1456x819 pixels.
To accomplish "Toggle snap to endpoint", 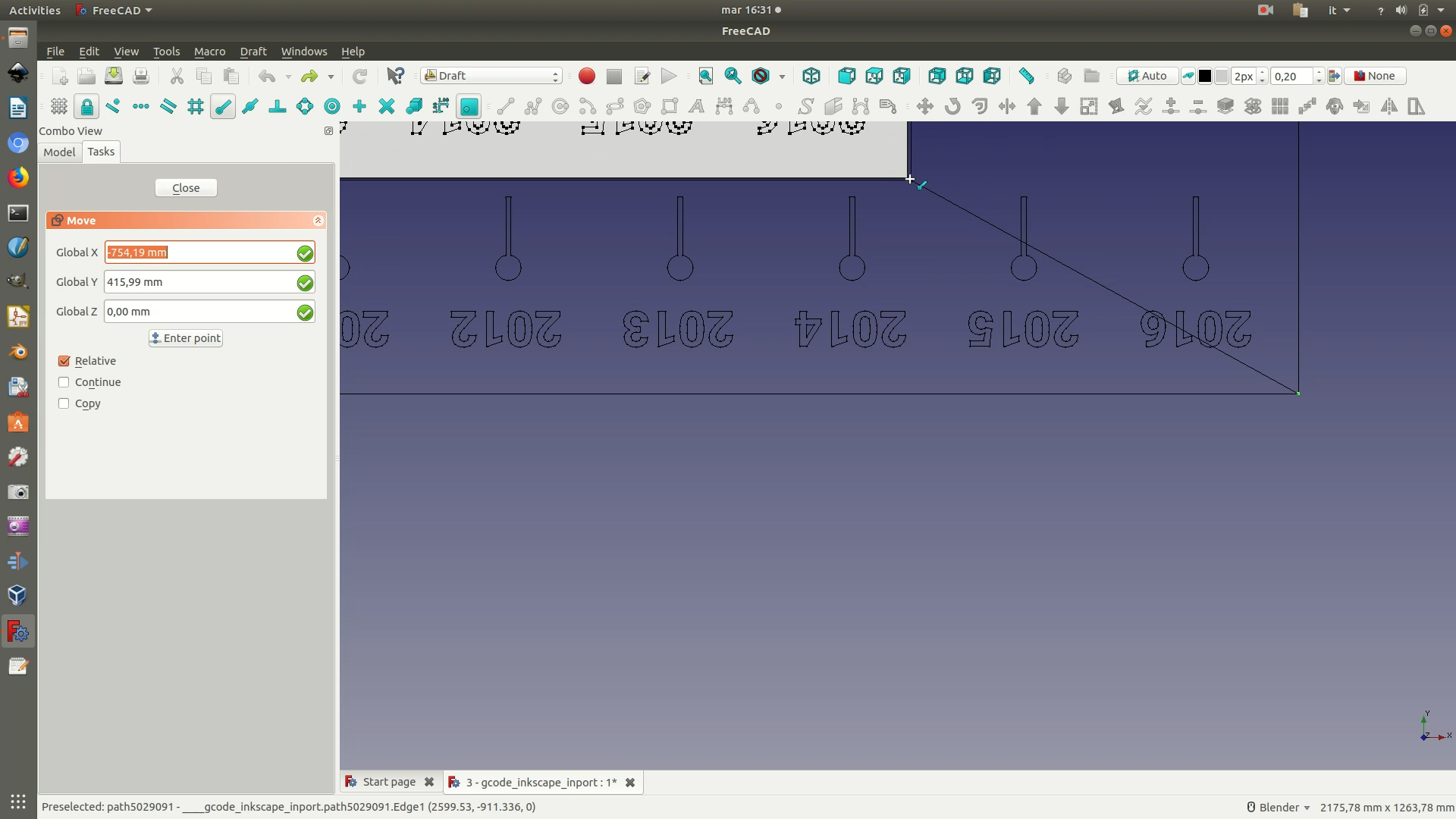I will pyautogui.click(x=222, y=106).
